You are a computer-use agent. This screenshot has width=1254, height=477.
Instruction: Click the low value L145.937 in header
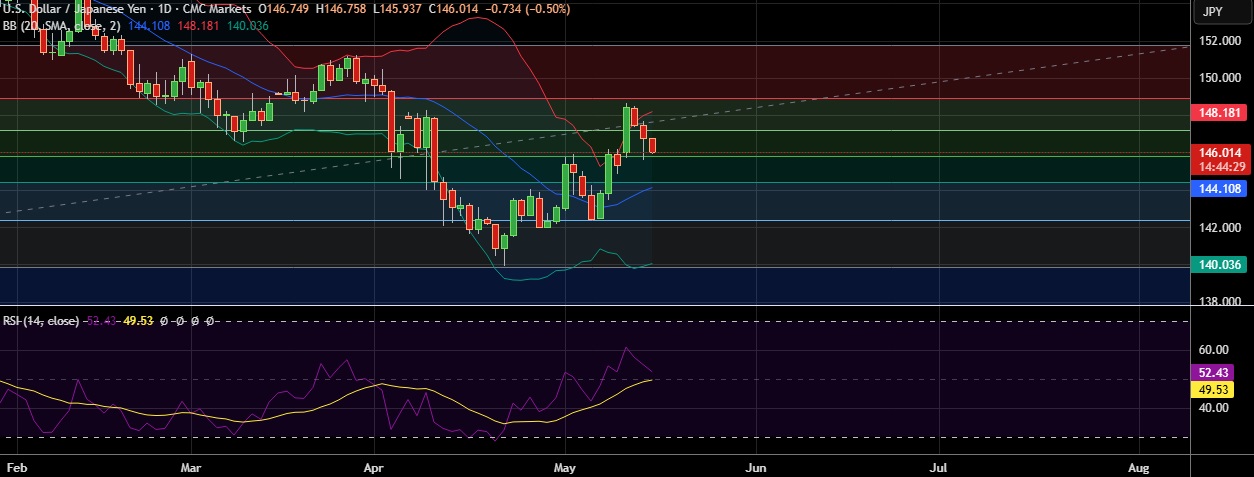click(x=398, y=7)
